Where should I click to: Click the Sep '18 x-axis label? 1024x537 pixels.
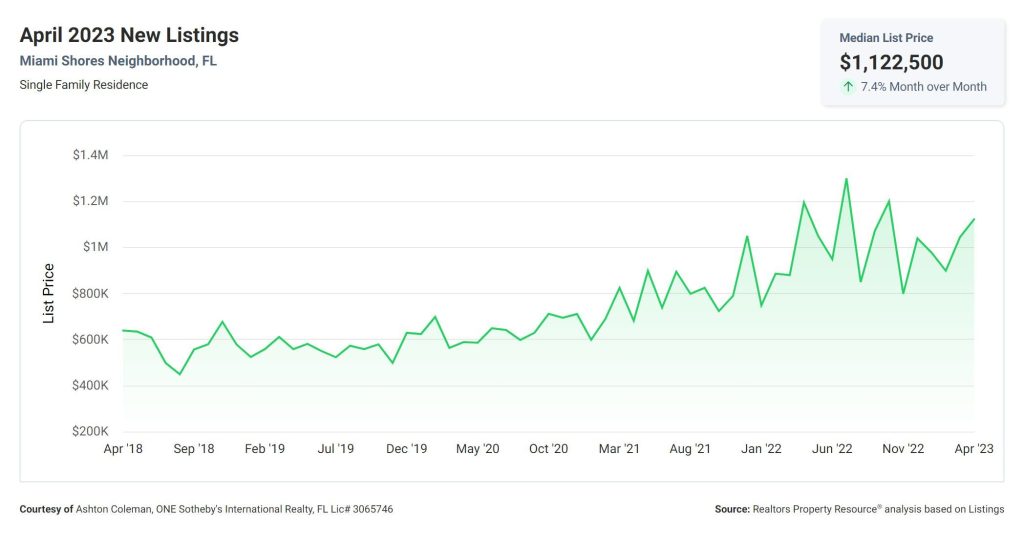tap(194, 449)
